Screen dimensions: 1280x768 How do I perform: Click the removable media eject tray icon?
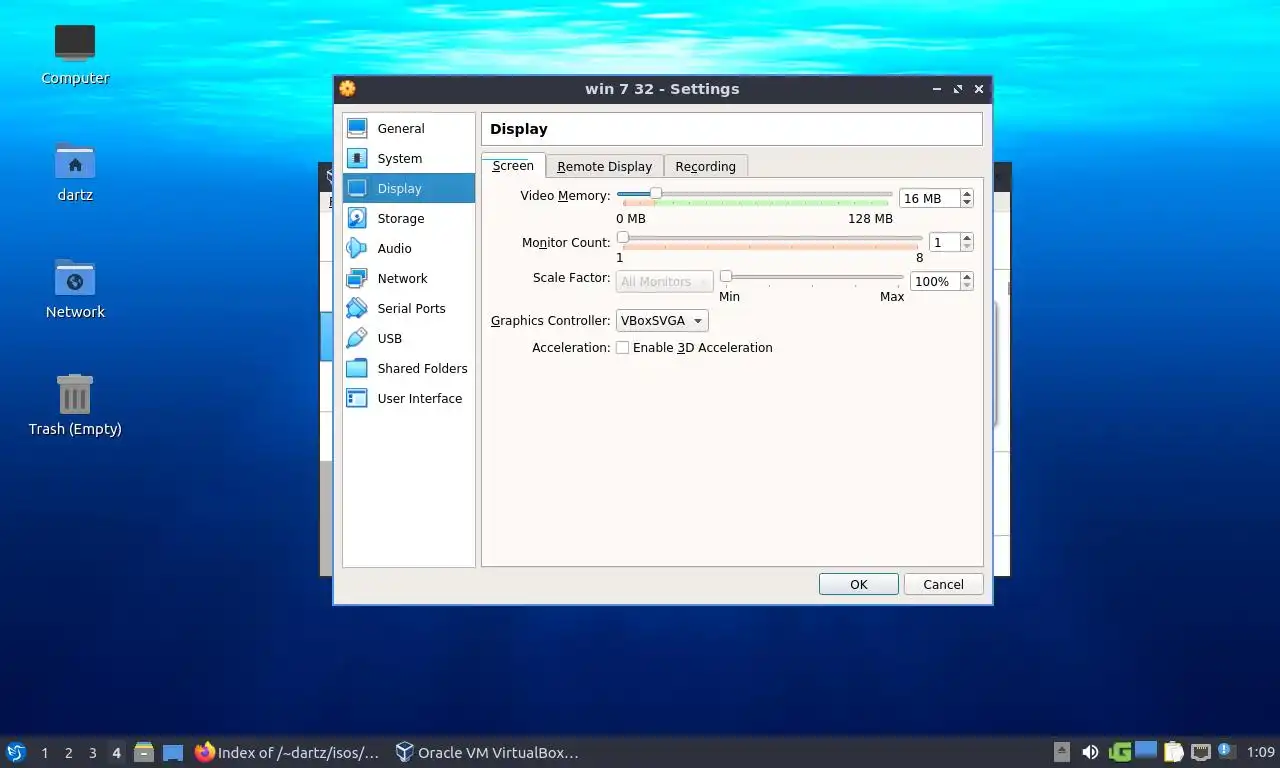click(x=1062, y=752)
